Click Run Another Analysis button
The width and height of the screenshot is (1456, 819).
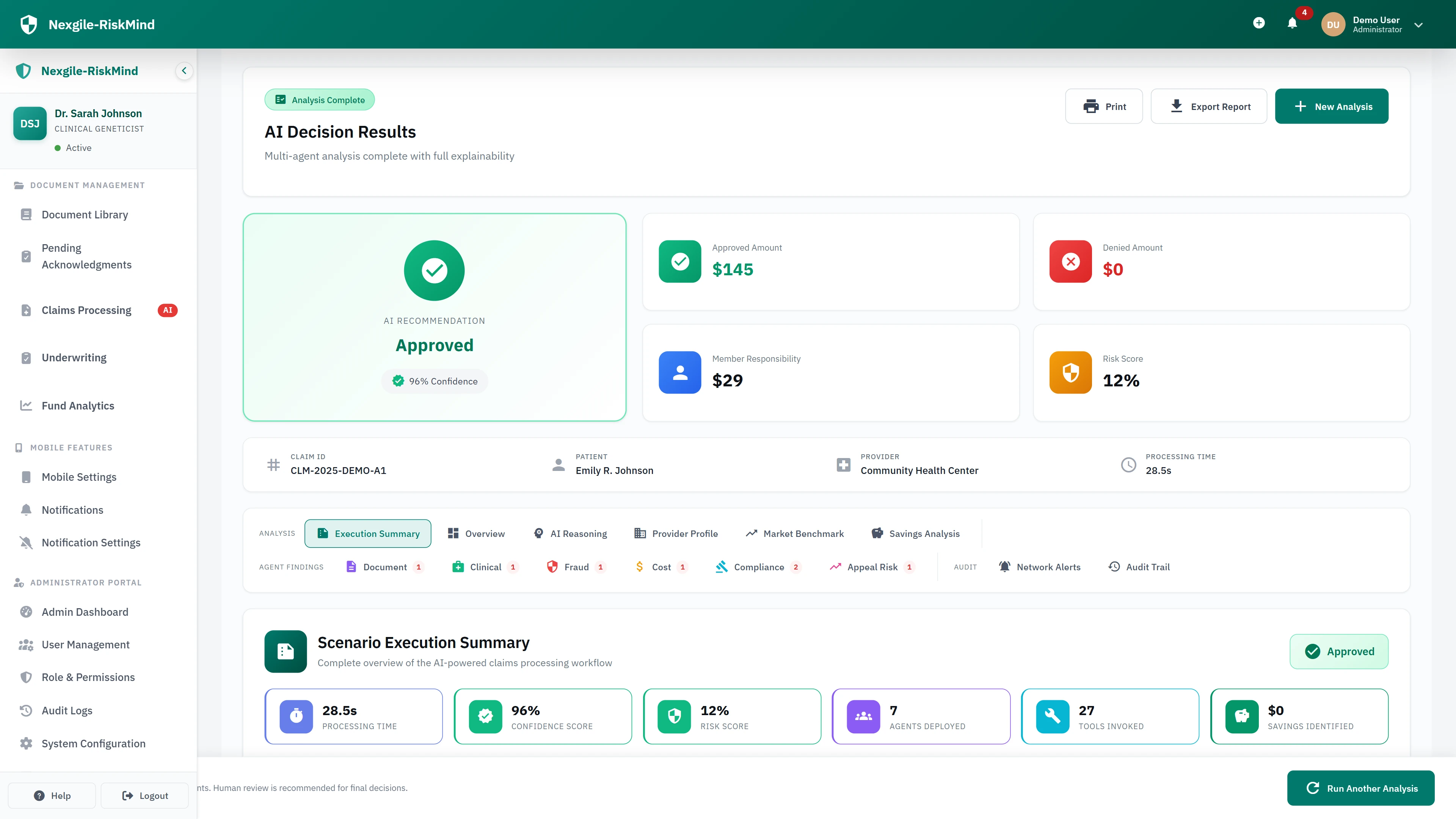[x=1361, y=788]
